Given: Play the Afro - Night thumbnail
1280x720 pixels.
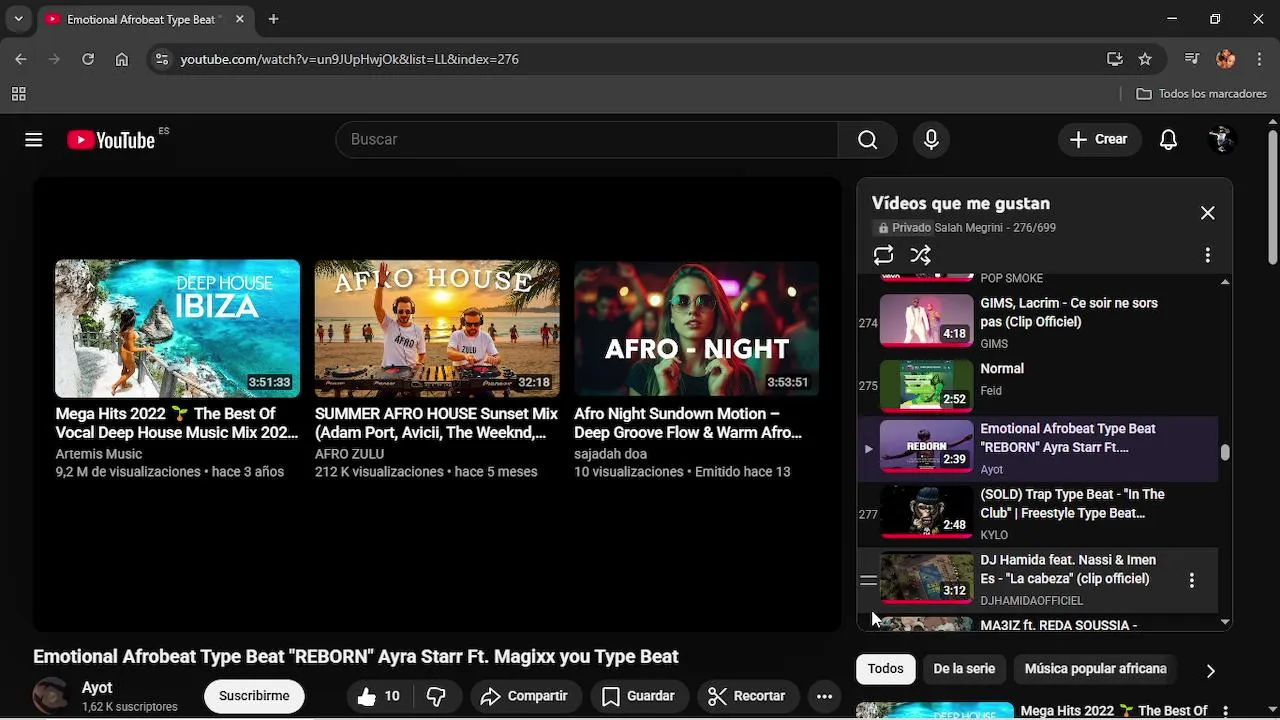Looking at the screenshot, I should (x=696, y=328).
